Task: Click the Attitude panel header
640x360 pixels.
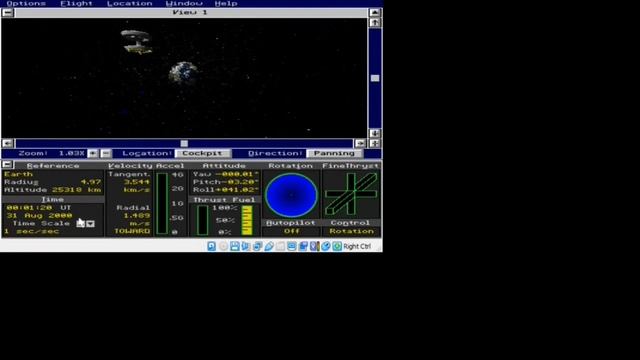Action: coord(224,166)
